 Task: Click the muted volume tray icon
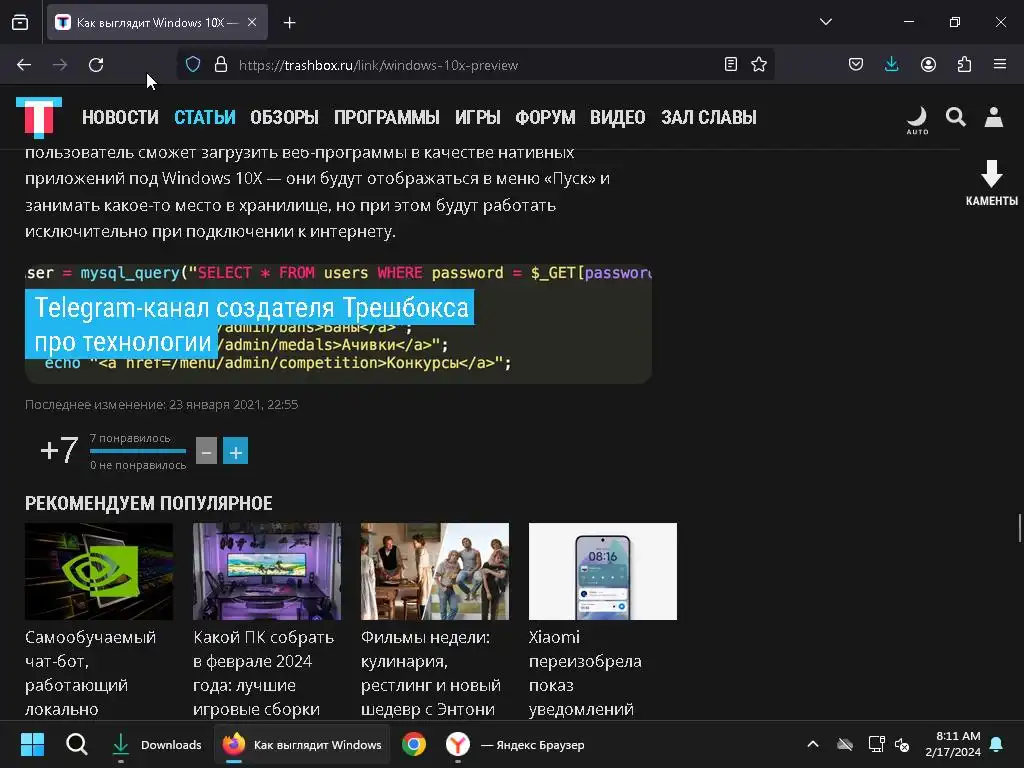tap(902, 744)
